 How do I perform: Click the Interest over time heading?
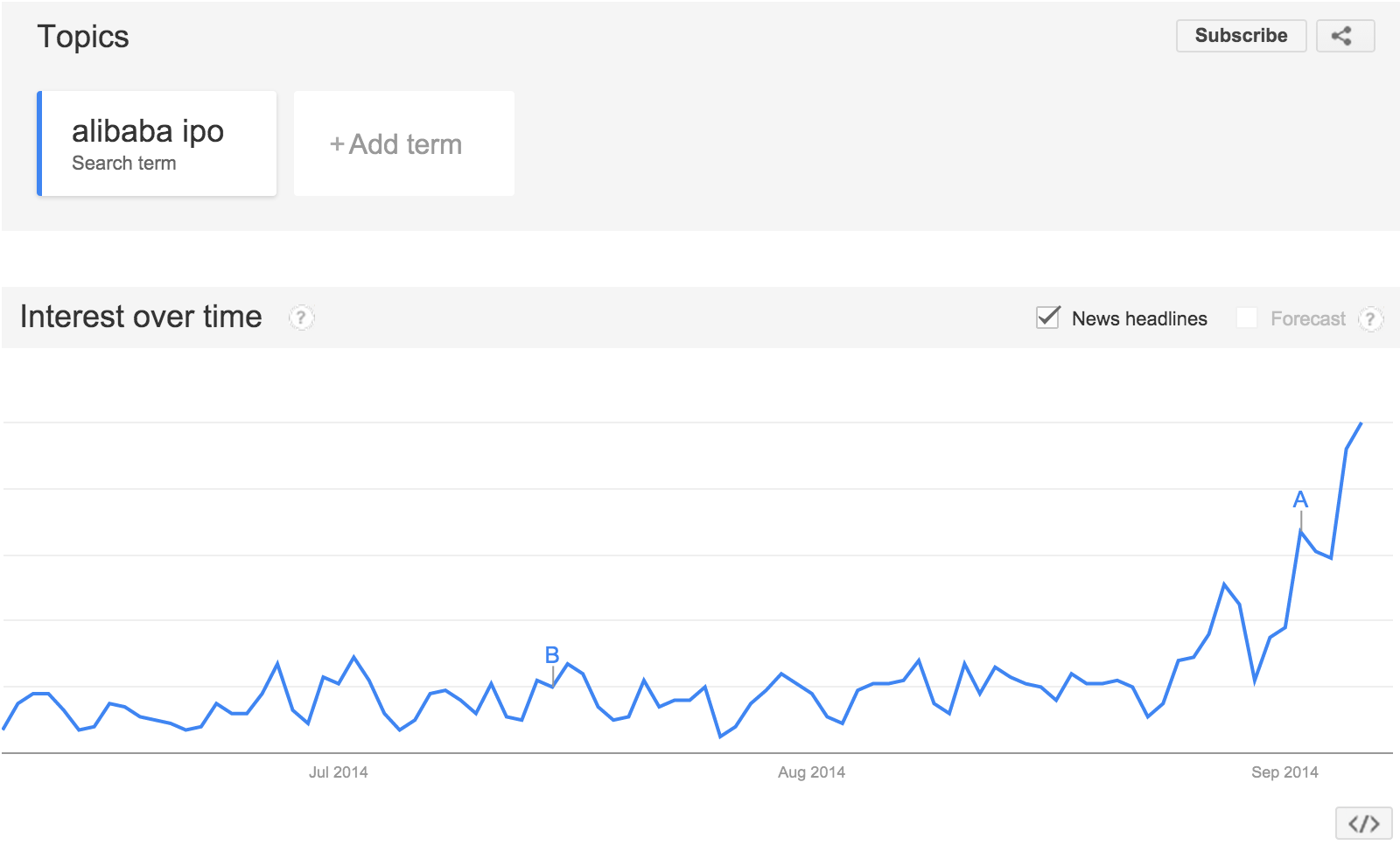point(141,317)
